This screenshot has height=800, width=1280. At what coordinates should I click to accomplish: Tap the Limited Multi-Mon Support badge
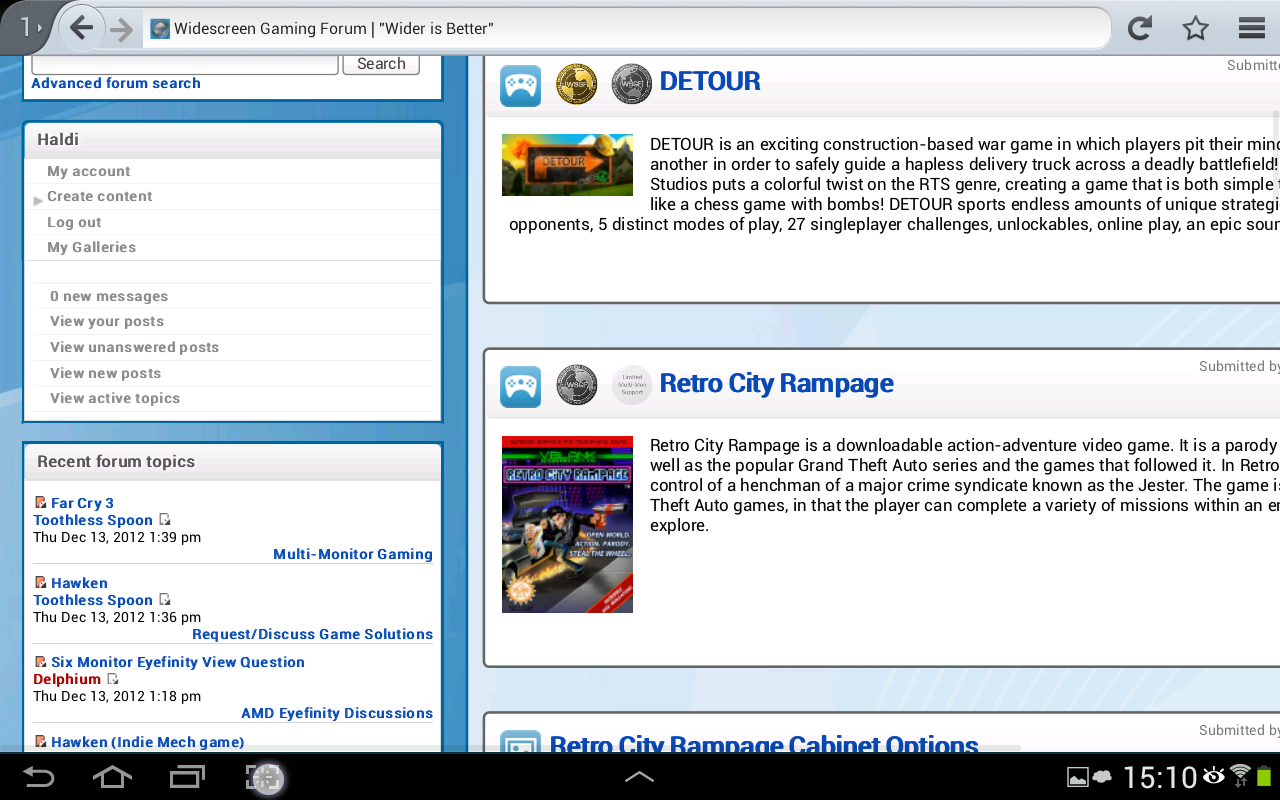pyautogui.click(x=632, y=385)
